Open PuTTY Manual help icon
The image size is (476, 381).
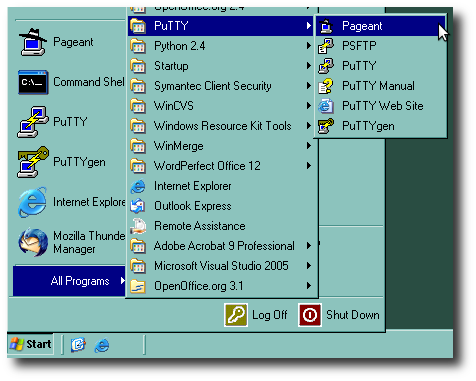[326, 86]
